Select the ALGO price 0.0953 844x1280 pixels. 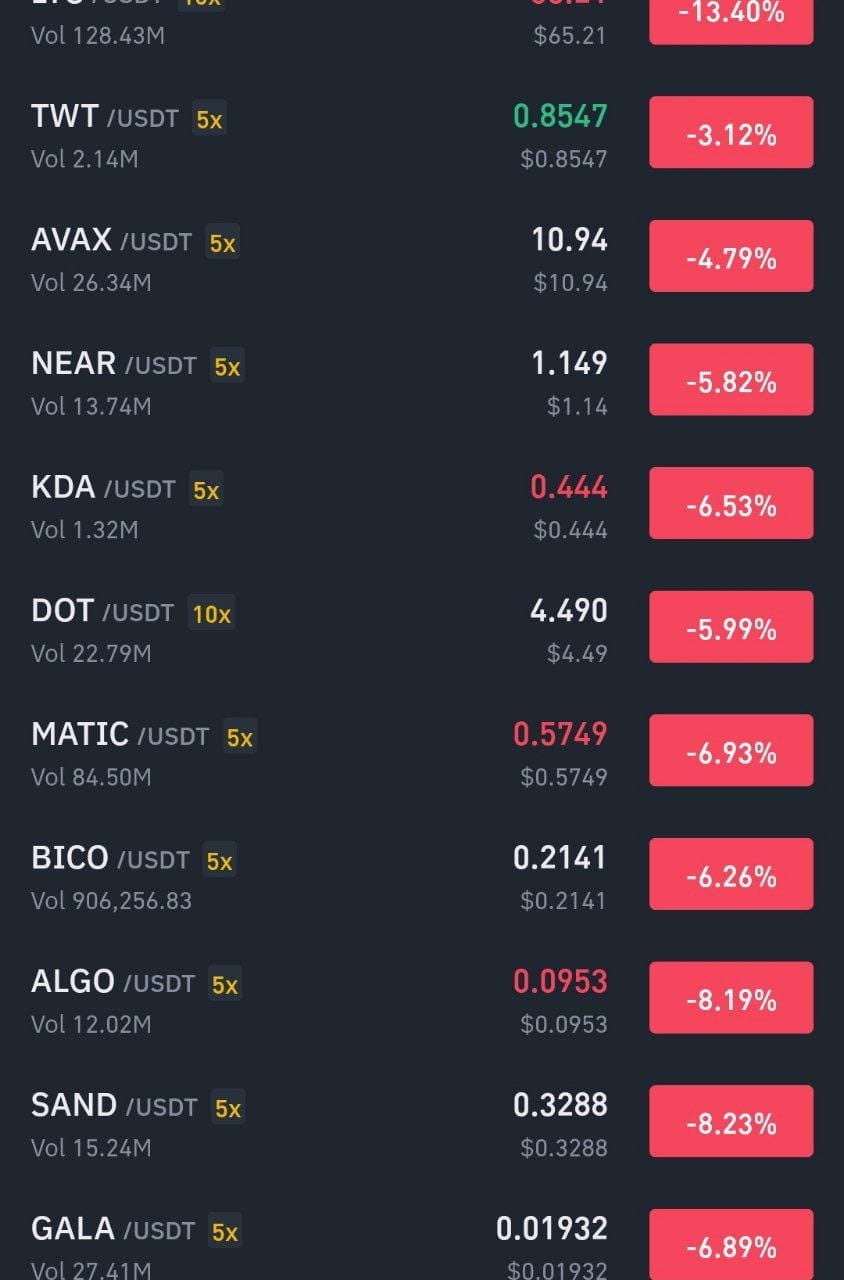coord(560,981)
